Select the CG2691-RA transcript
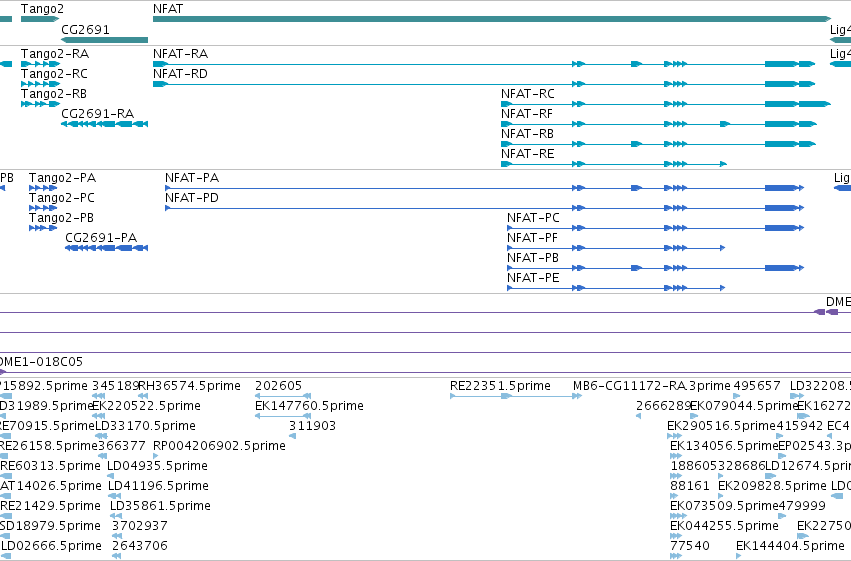 pyautogui.click(x=104, y=124)
